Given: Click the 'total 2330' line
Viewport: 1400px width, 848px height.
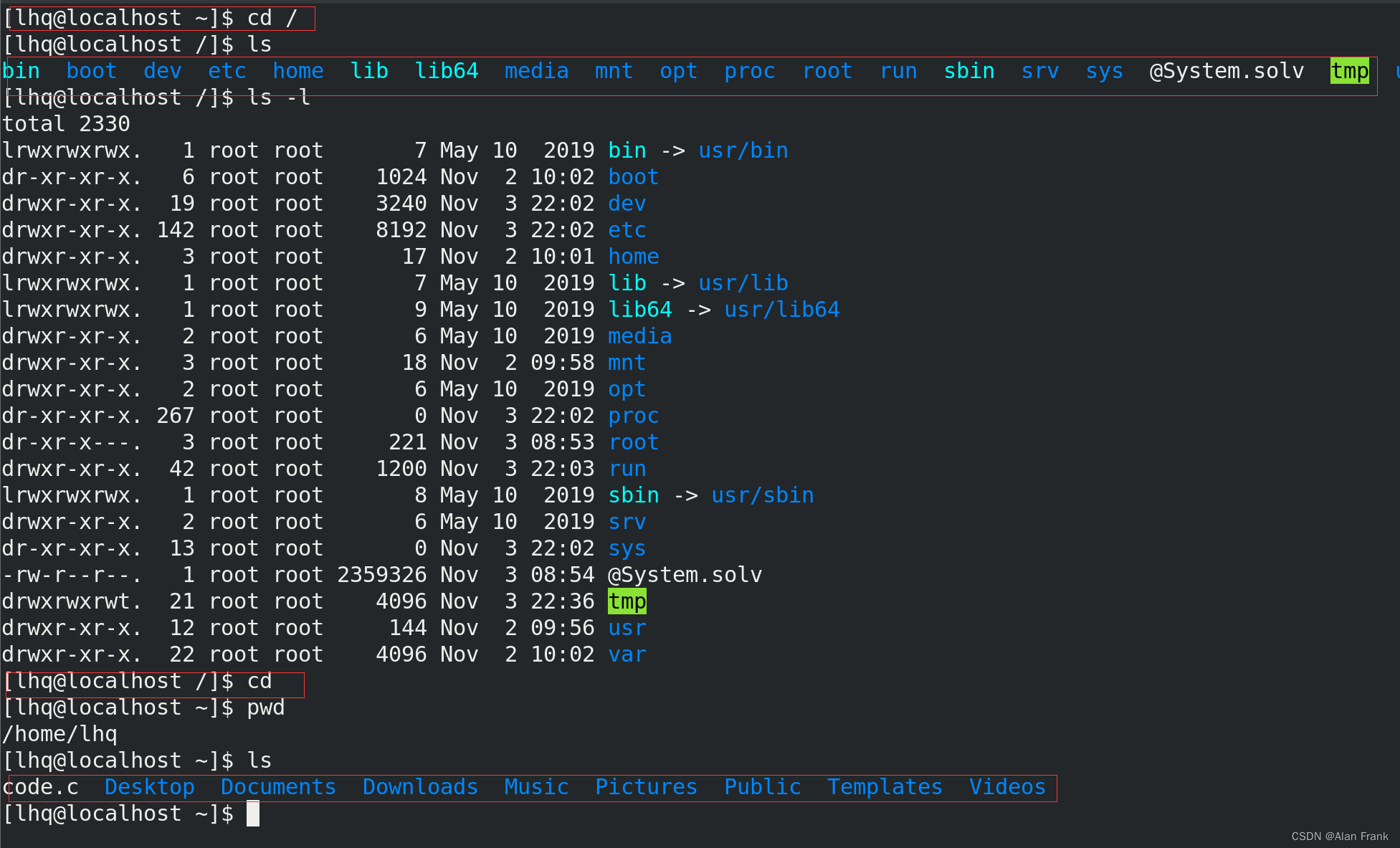Looking at the screenshot, I should pos(66,124).
